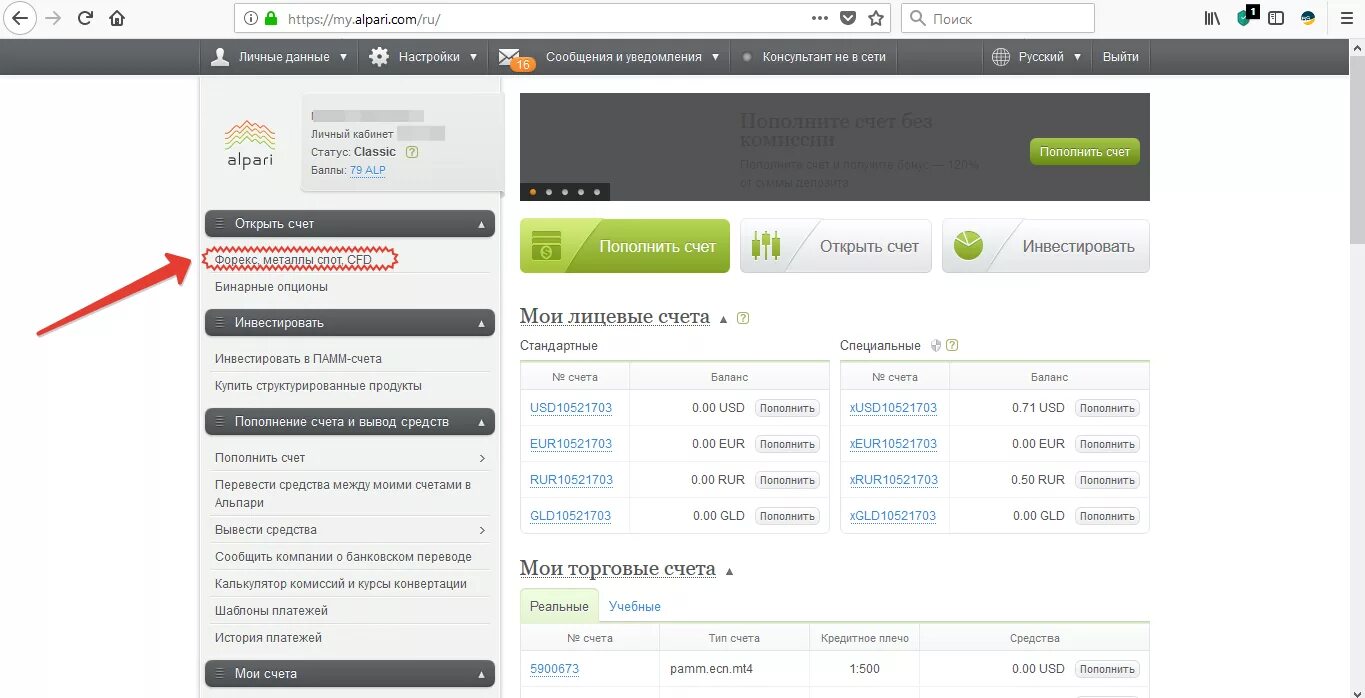The width and height of the screenshot is (1365, 698).
Task: Open Инвестировать в ПАММ-счета
Action: coord(298,358)
